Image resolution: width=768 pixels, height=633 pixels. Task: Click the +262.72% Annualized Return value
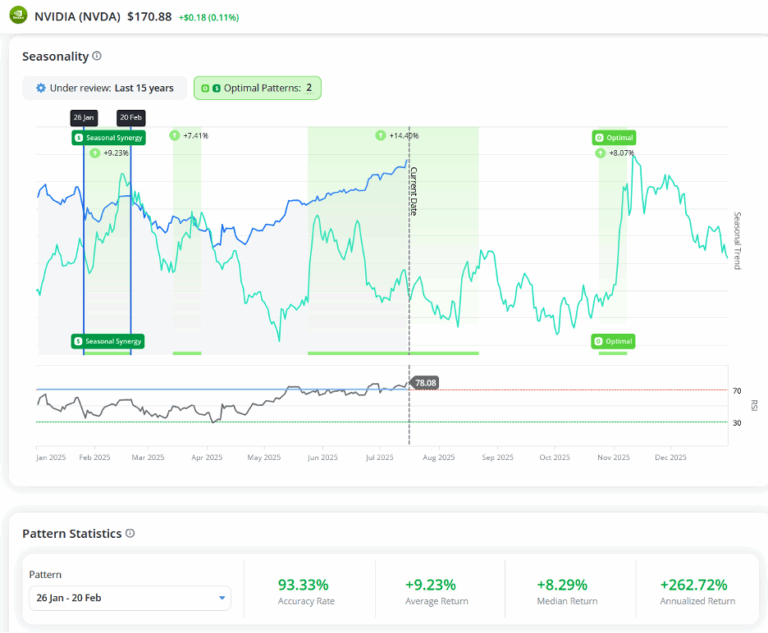tap(694, 585)
